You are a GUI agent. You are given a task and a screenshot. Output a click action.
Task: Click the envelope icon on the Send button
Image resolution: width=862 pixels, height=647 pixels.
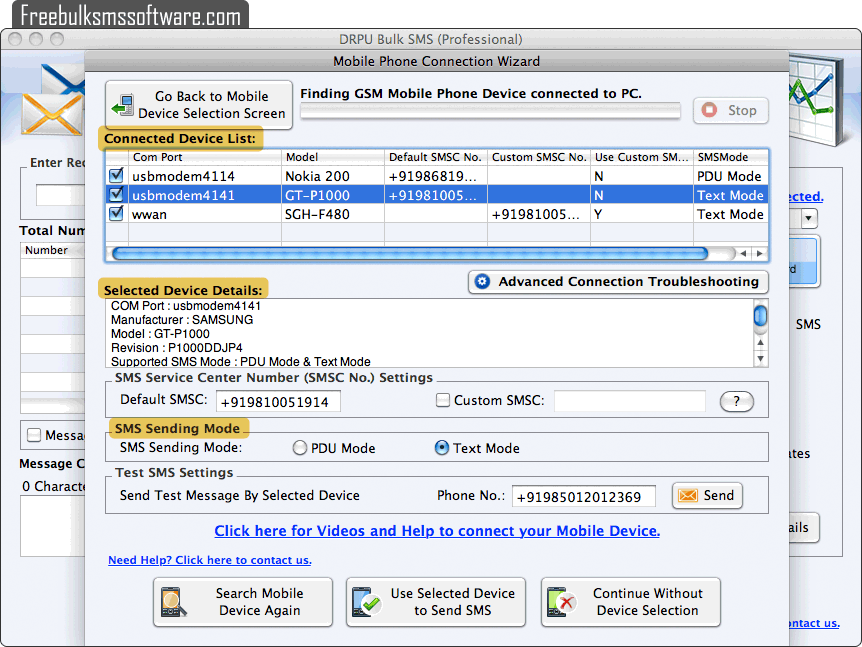click(x=688, y=495)
